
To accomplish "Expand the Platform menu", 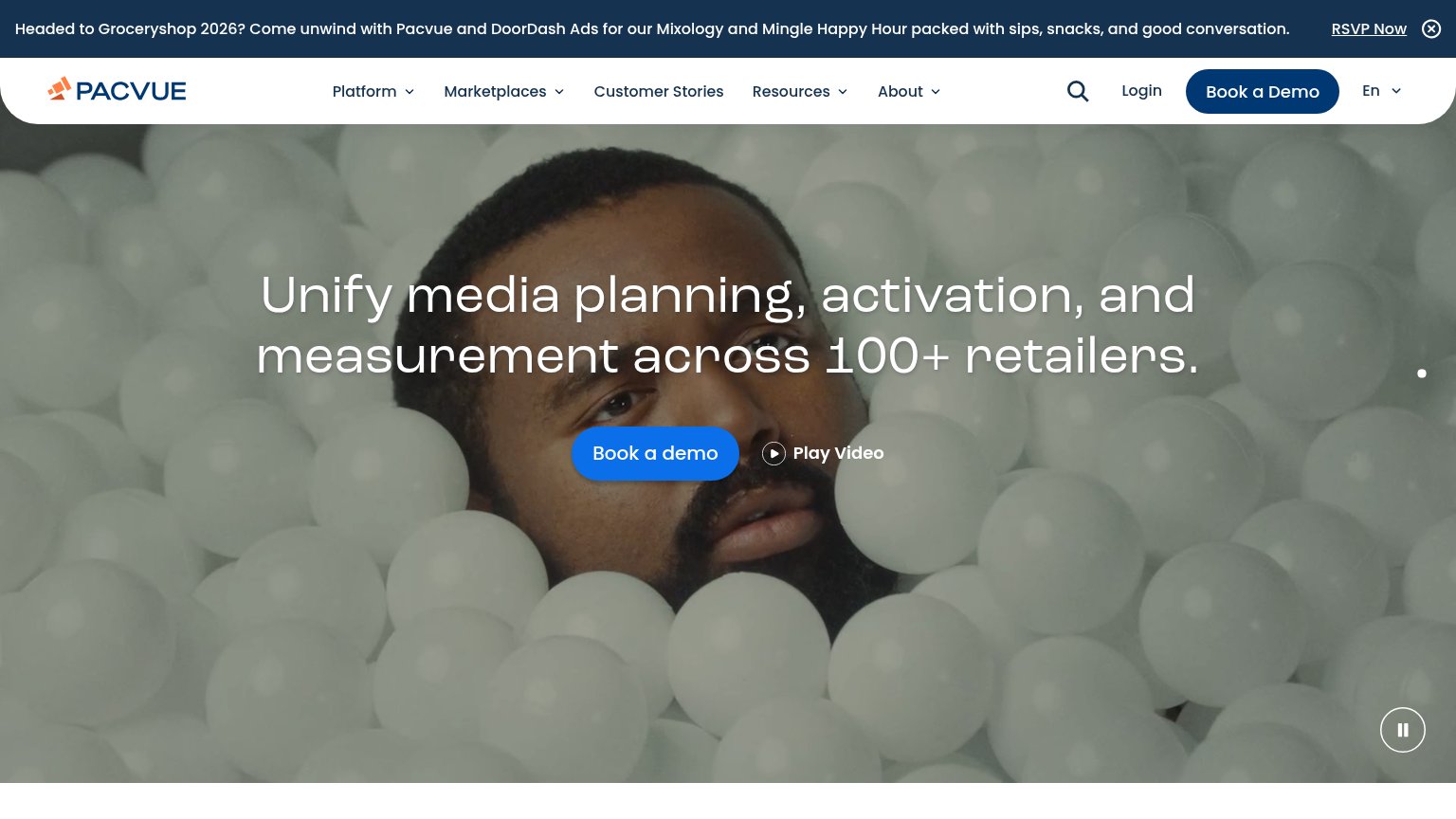I will click(x=373, y=91).
